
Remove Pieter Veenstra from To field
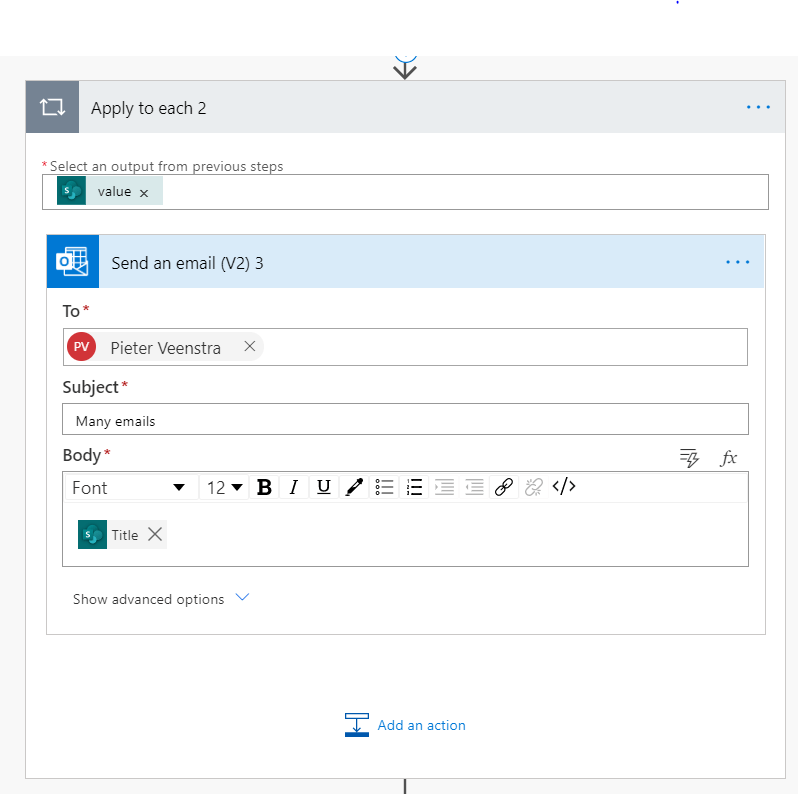(x=249, y=347)
